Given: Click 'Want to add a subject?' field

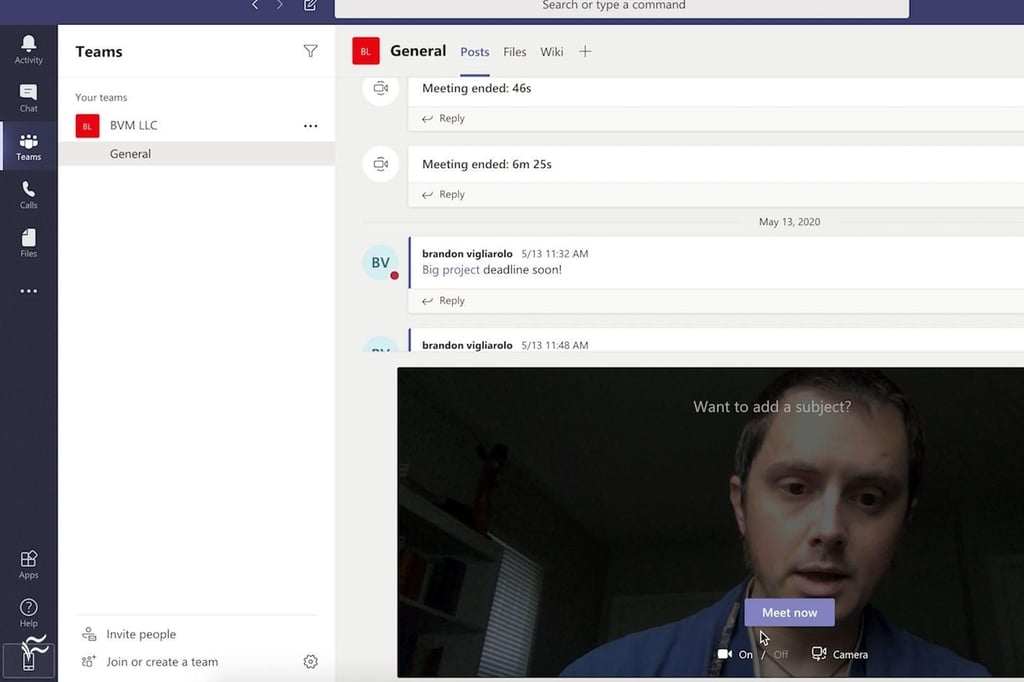Looking at the screenshot, I should pyautogui.click(x=772, y=406).
